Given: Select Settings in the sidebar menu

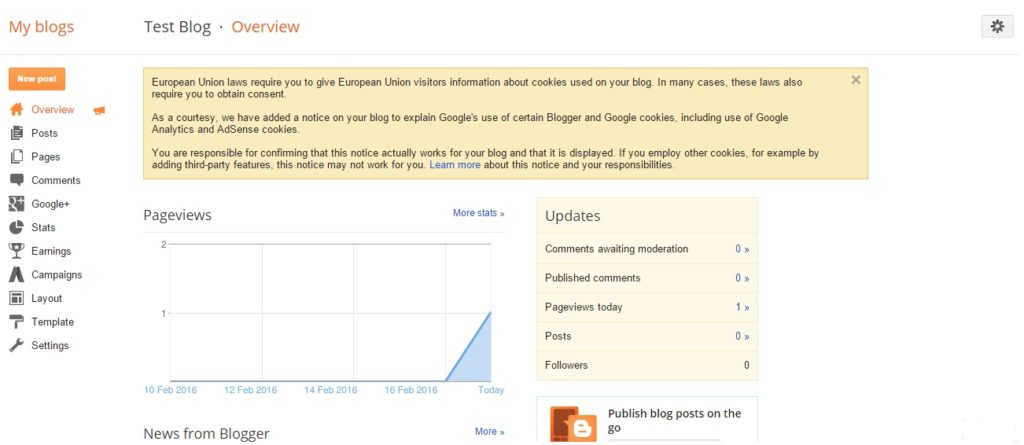Looking at the screenshot, I should click(50, 345).
